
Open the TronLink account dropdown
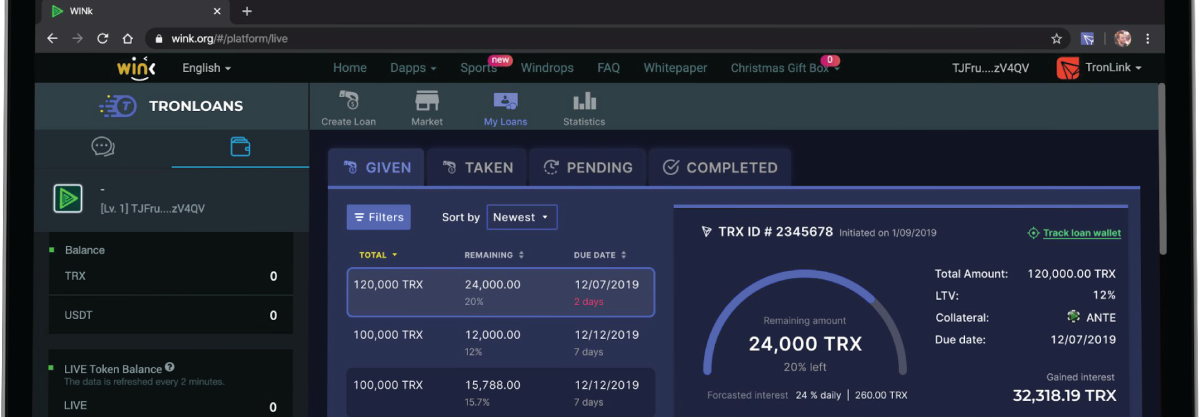click(x=1112, y=68)
